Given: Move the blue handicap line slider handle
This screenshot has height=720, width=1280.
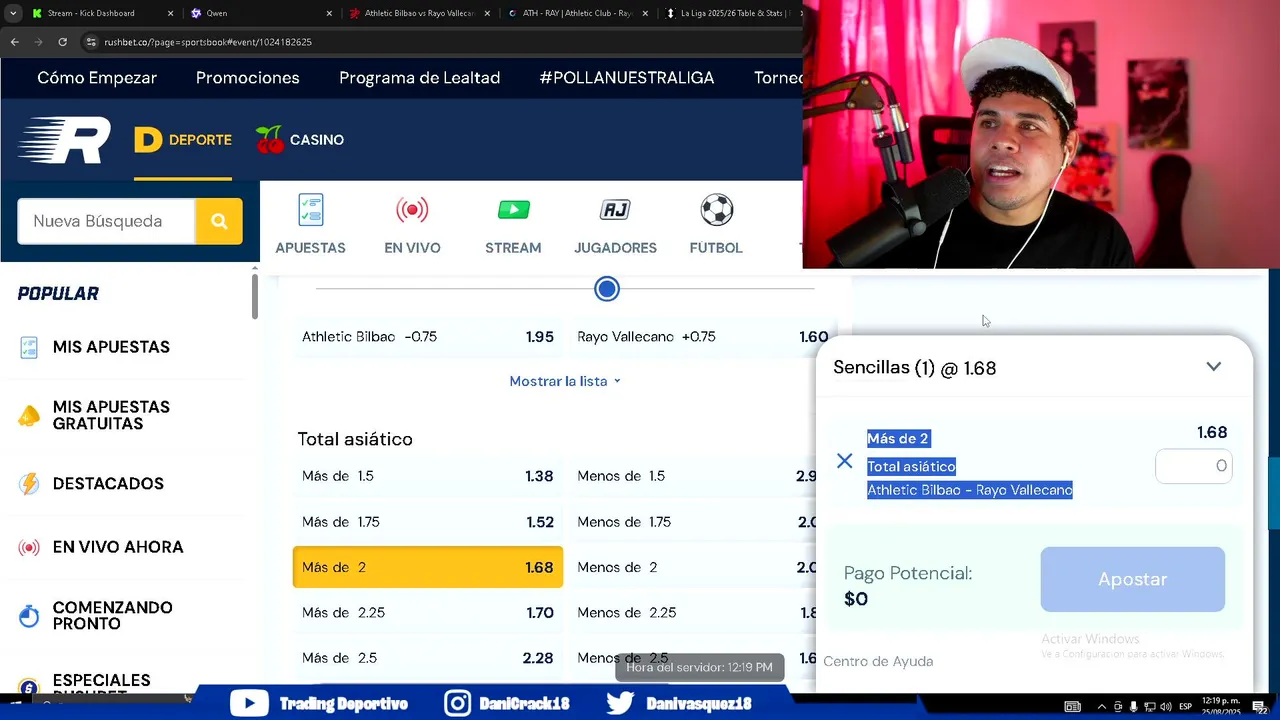Looking at the screenshot, I should coord(607,289).
